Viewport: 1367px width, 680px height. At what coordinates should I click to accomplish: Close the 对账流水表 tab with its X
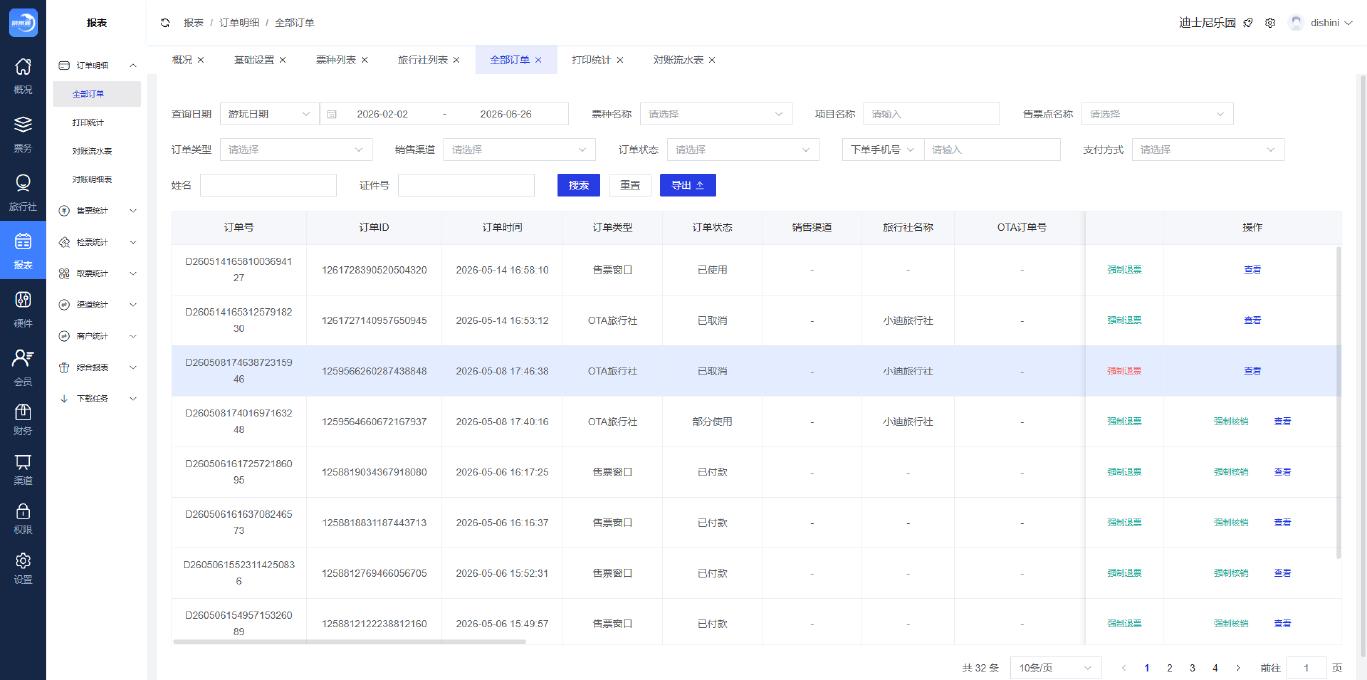tap(712, 60)
